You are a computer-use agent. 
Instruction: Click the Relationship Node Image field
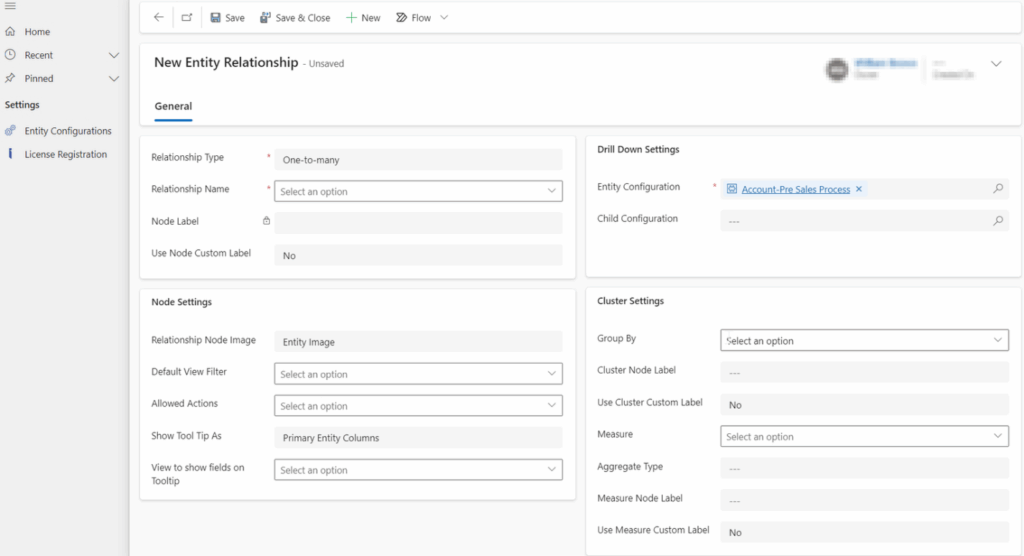pos(418,342)
